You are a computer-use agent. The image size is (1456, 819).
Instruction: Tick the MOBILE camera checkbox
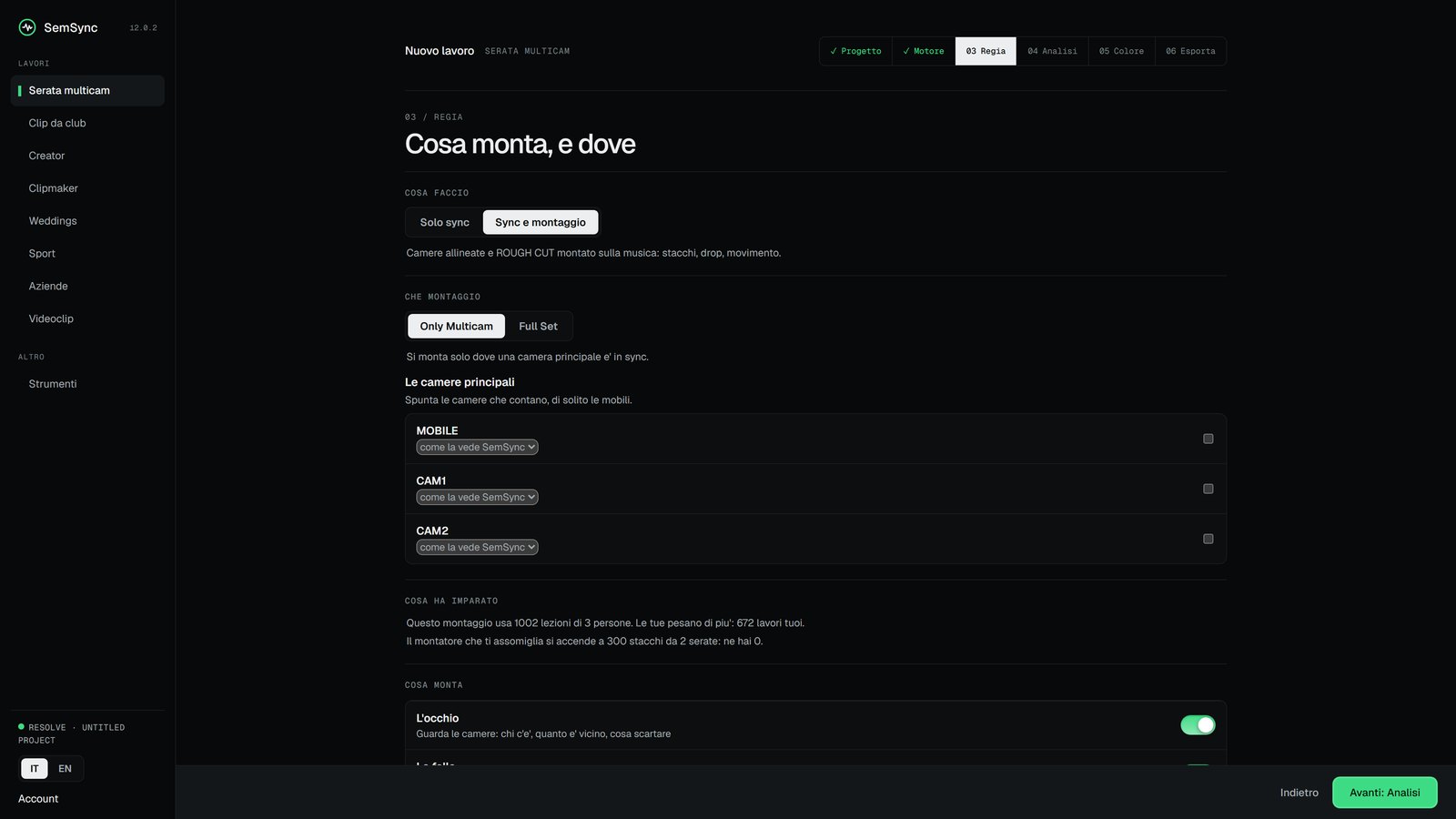click(x=1208, y=439)
